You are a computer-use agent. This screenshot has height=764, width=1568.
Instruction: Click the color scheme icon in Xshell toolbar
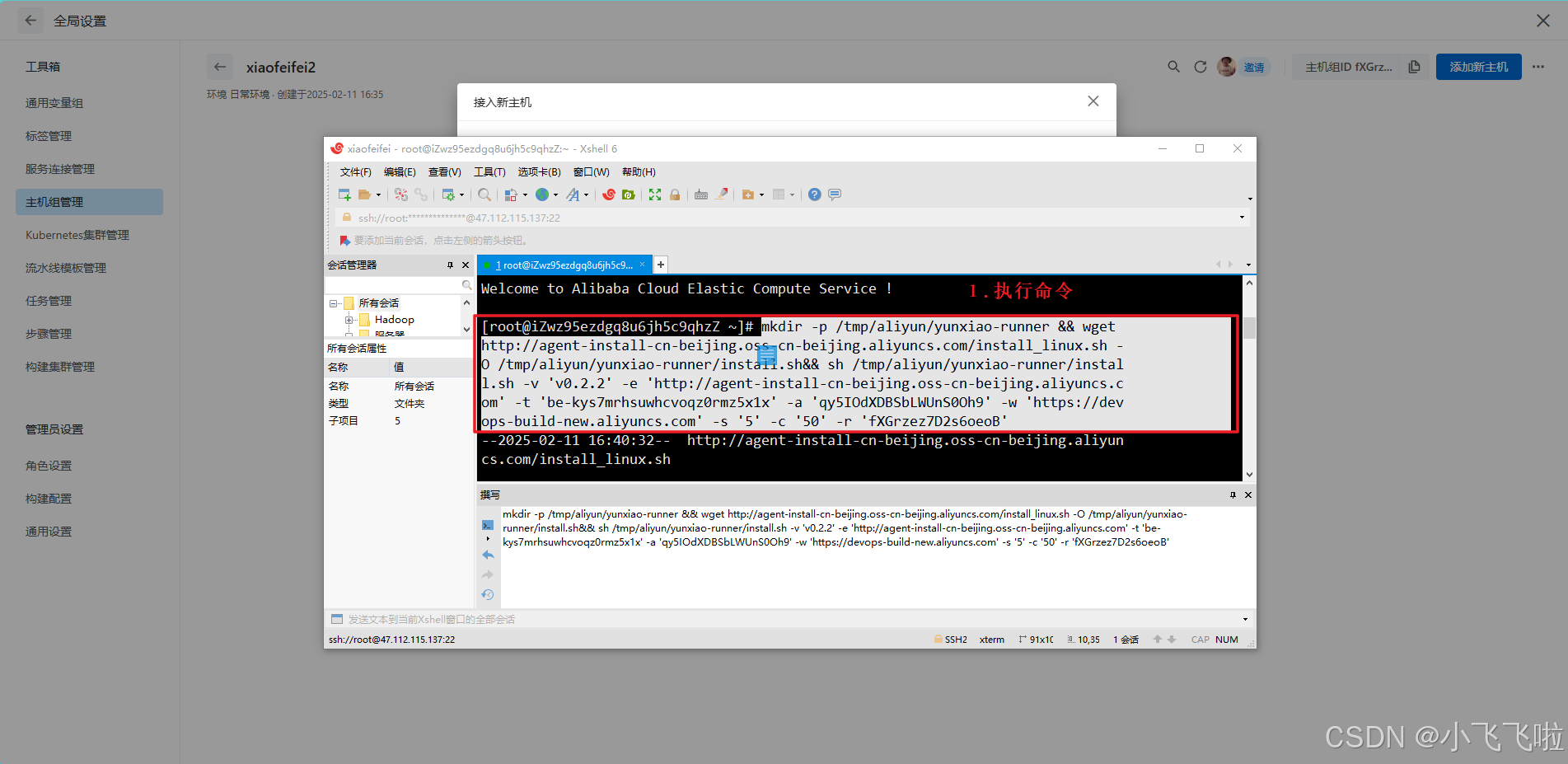pyautogui.click(x=511, y=195)
